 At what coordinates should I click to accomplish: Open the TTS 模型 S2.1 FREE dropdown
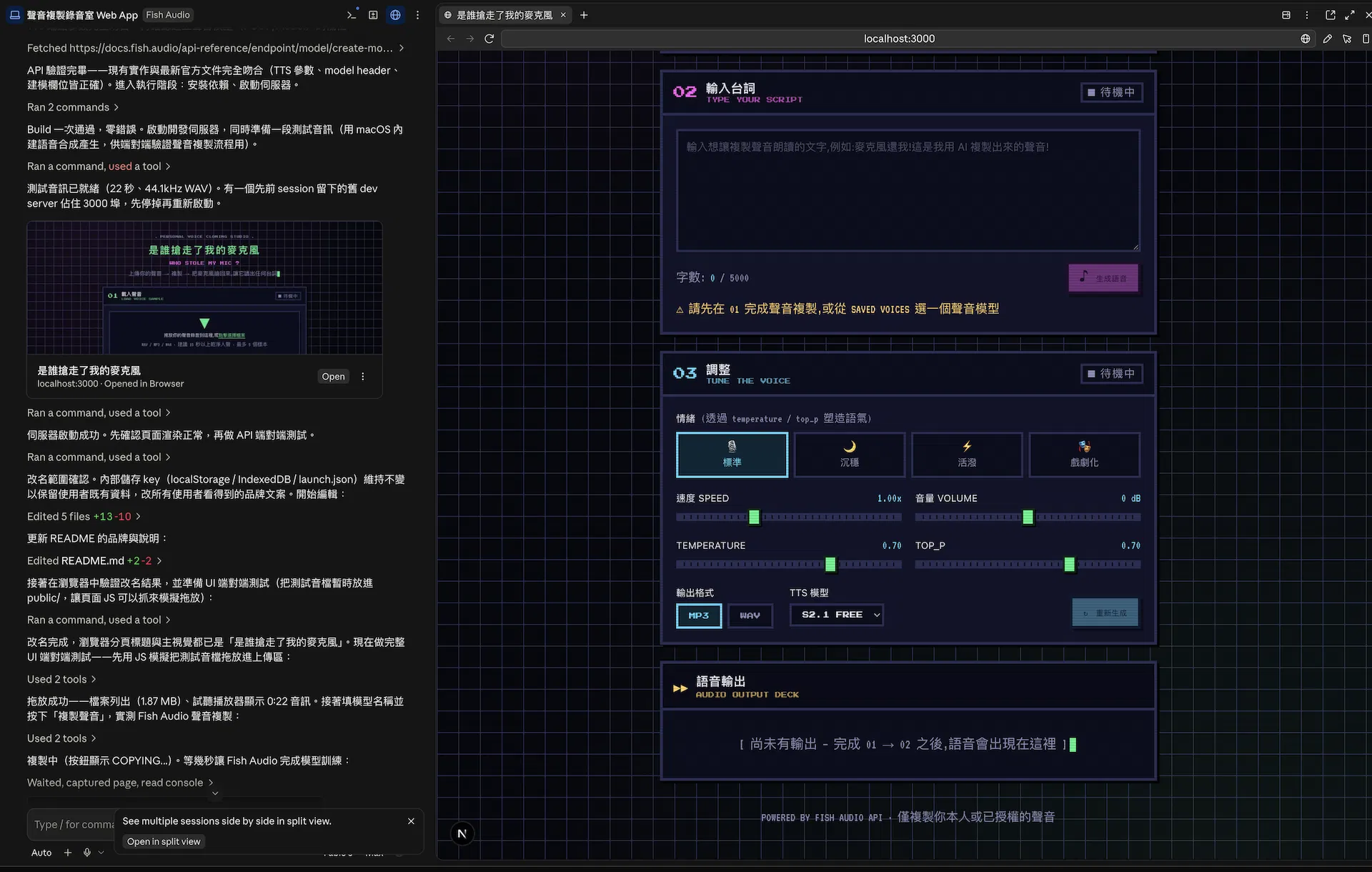pos(836,615)
